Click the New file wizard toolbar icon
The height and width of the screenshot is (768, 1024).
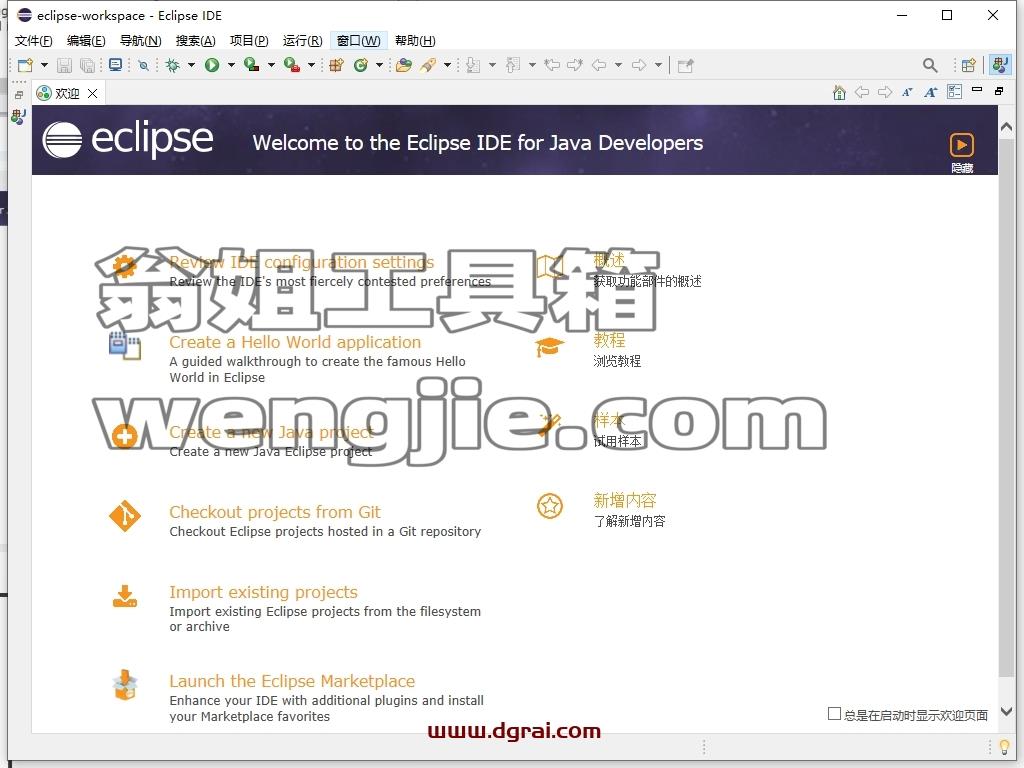[25, 65]
